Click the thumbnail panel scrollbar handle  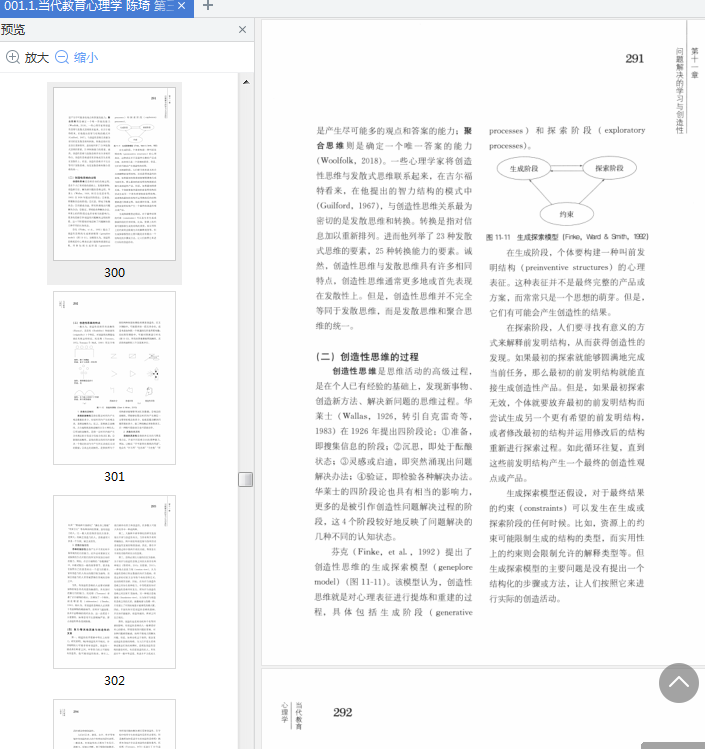[x=246, y=479]
